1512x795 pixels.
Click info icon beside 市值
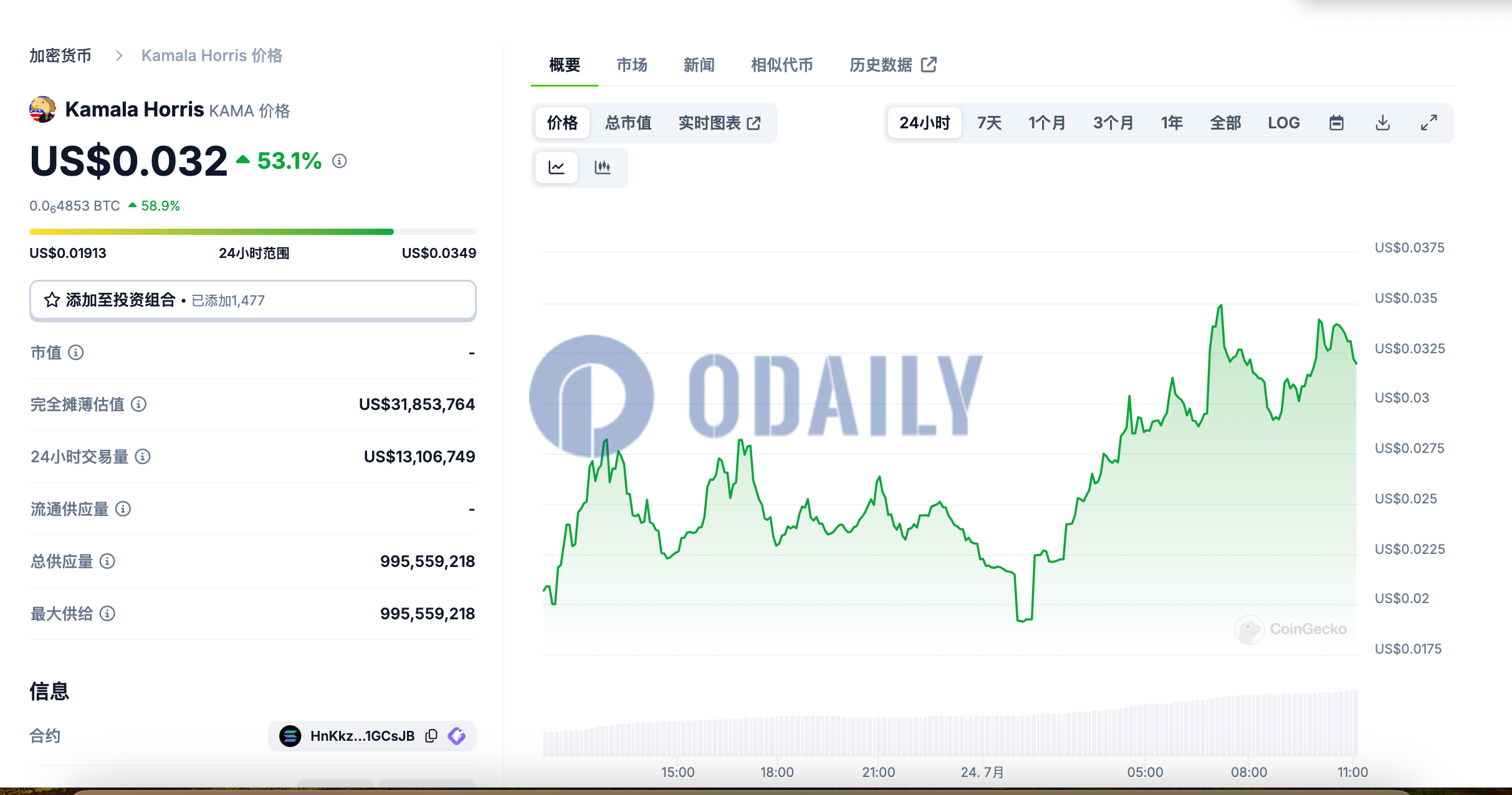point(76,353)
